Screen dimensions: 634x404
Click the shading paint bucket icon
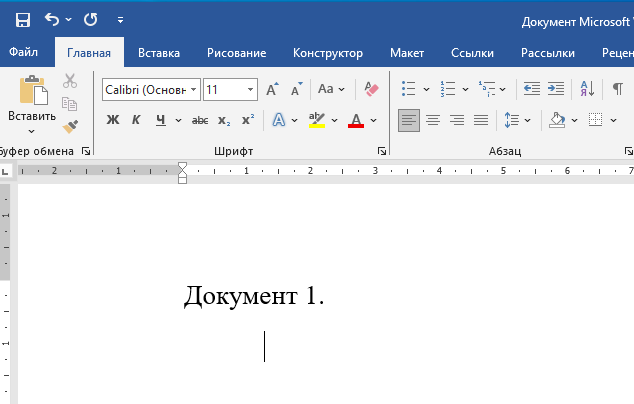point(557,120)
